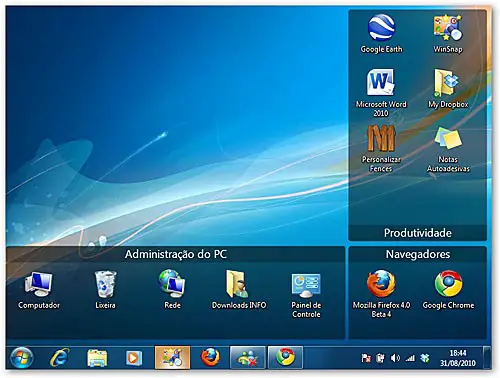
Task: Select the WinSnap desktop icon
Action: coord(448,33)
